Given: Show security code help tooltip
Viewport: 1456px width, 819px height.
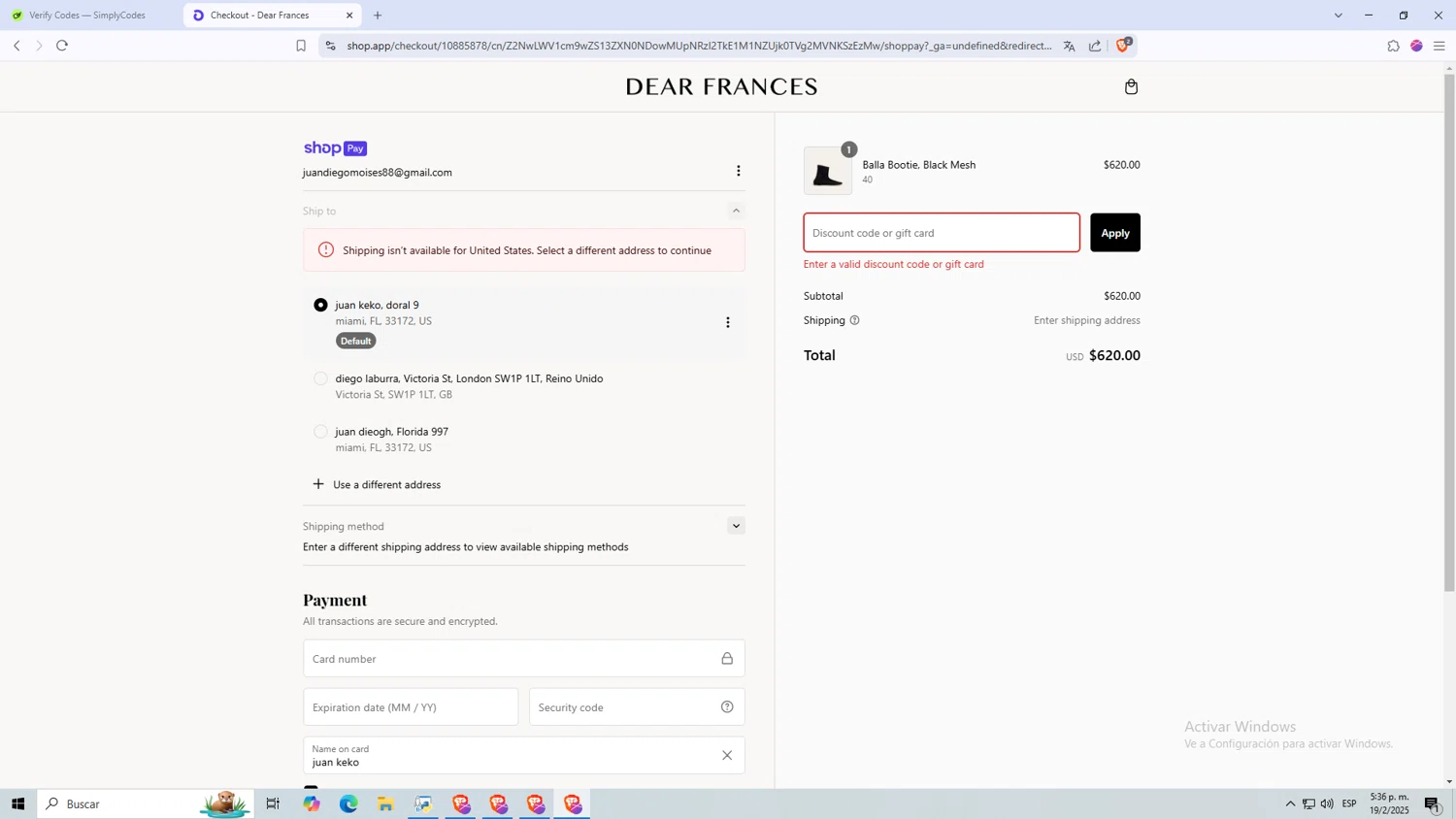Looking at the screenshot, I should (x=727, y=707).
